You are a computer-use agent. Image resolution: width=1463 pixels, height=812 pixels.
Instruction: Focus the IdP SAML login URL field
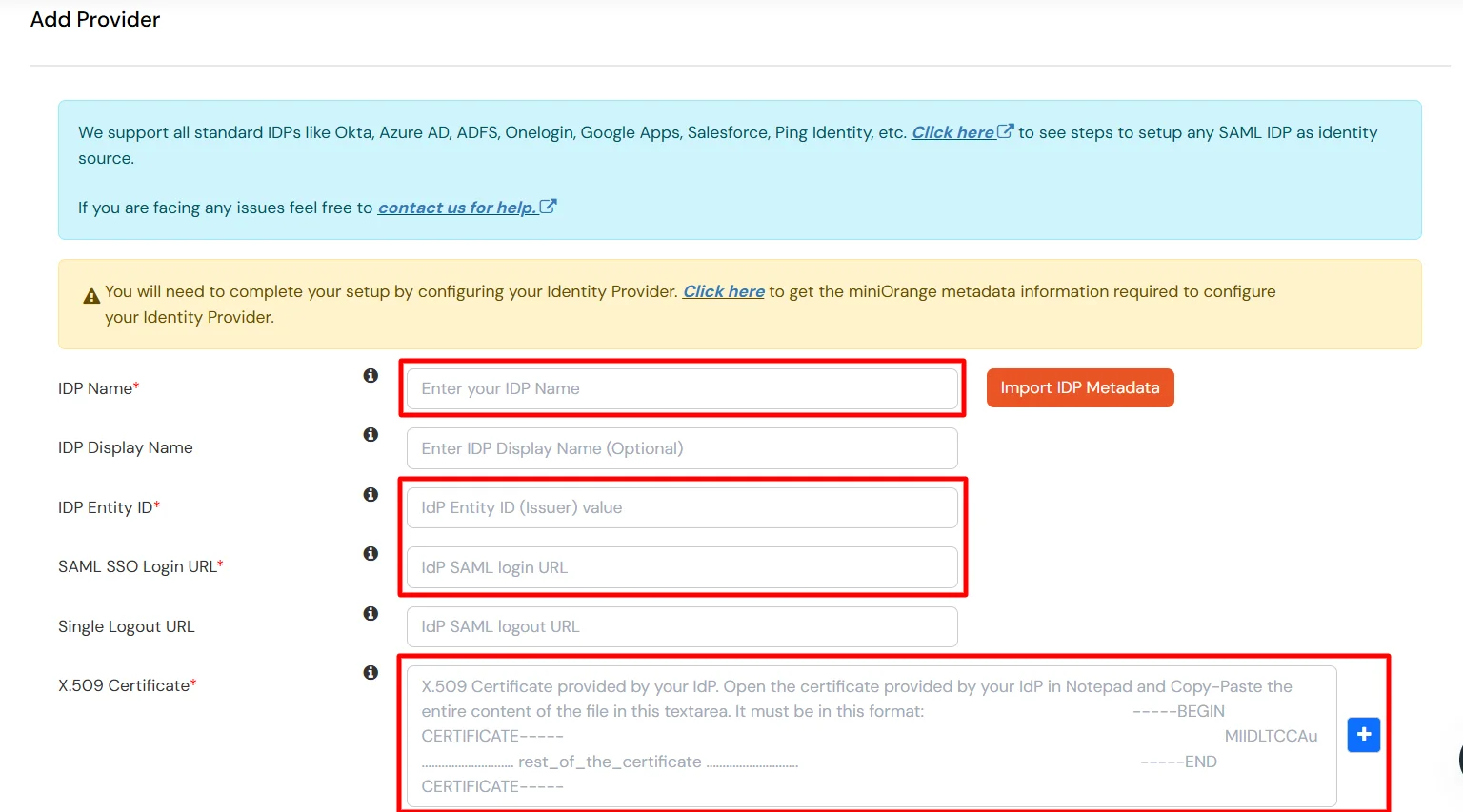coord(682,567)
